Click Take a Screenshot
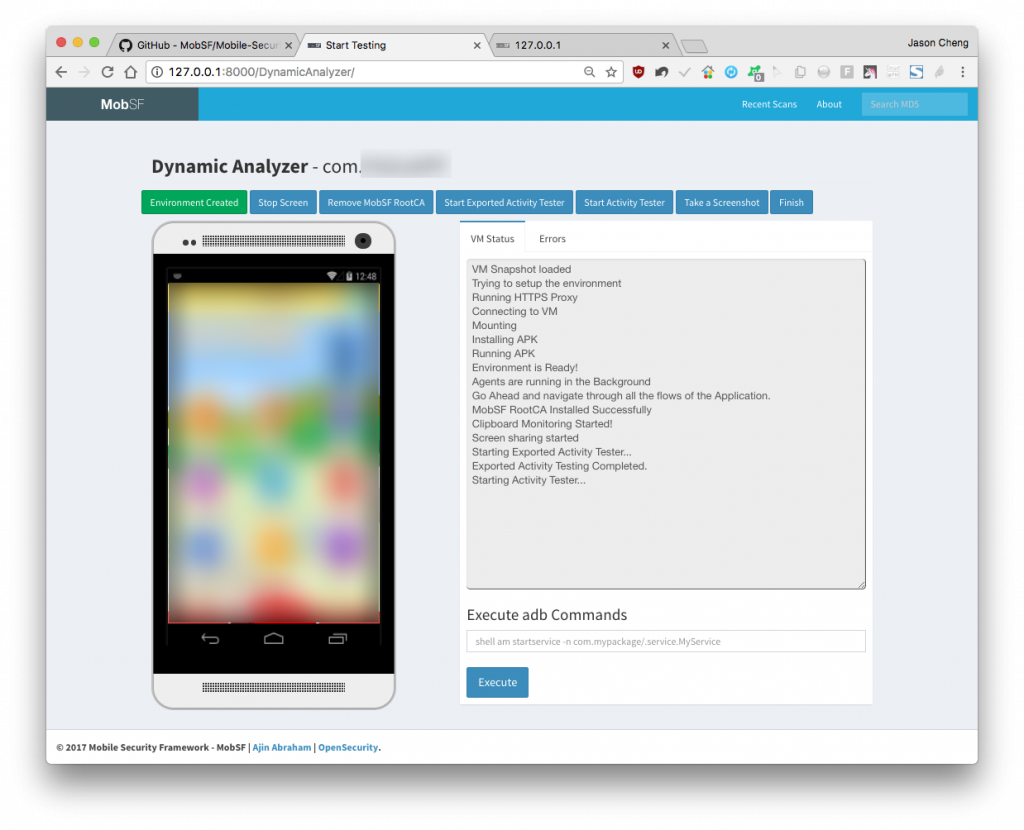The width and height of the screenshot is (1024, 830). click(722, 202)
